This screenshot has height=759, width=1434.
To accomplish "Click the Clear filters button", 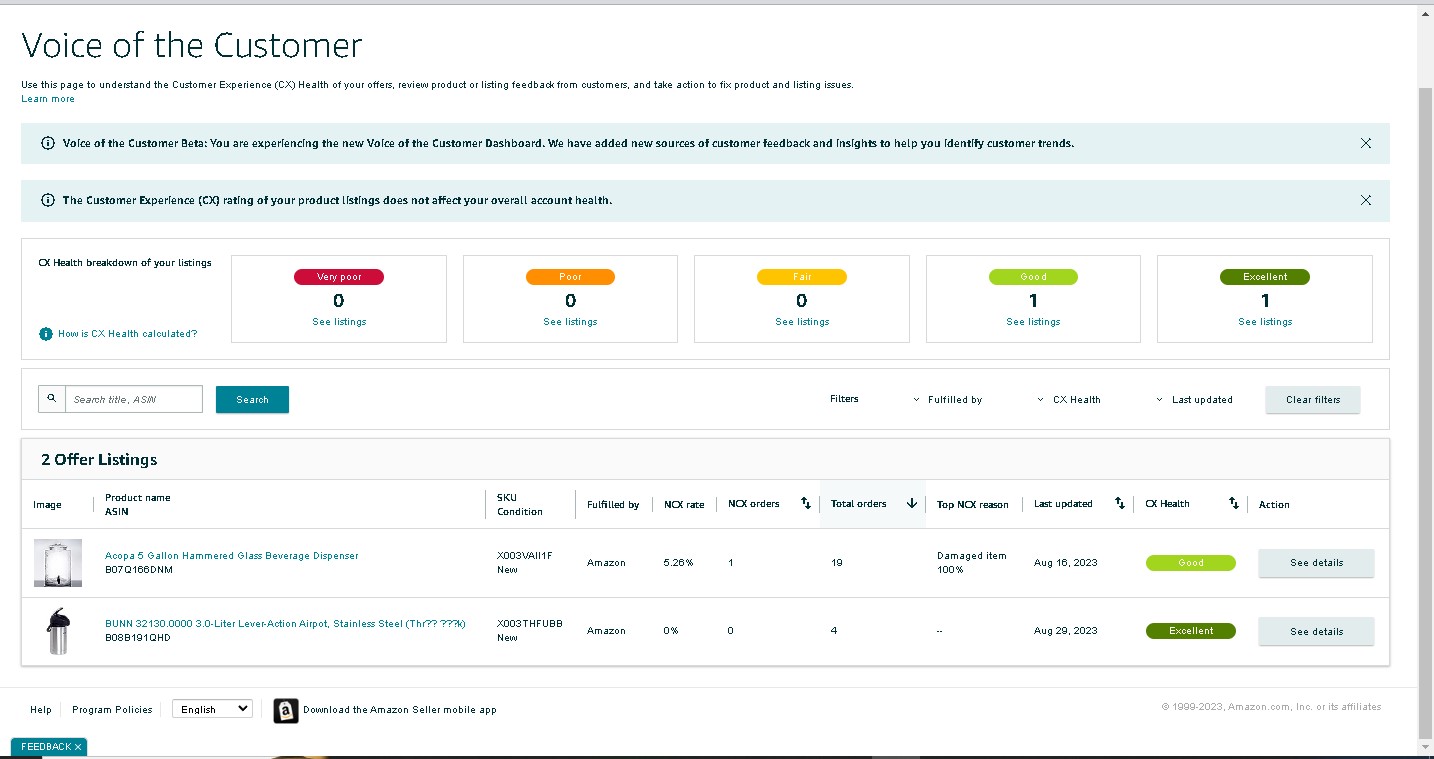I will coord(1312,399).
